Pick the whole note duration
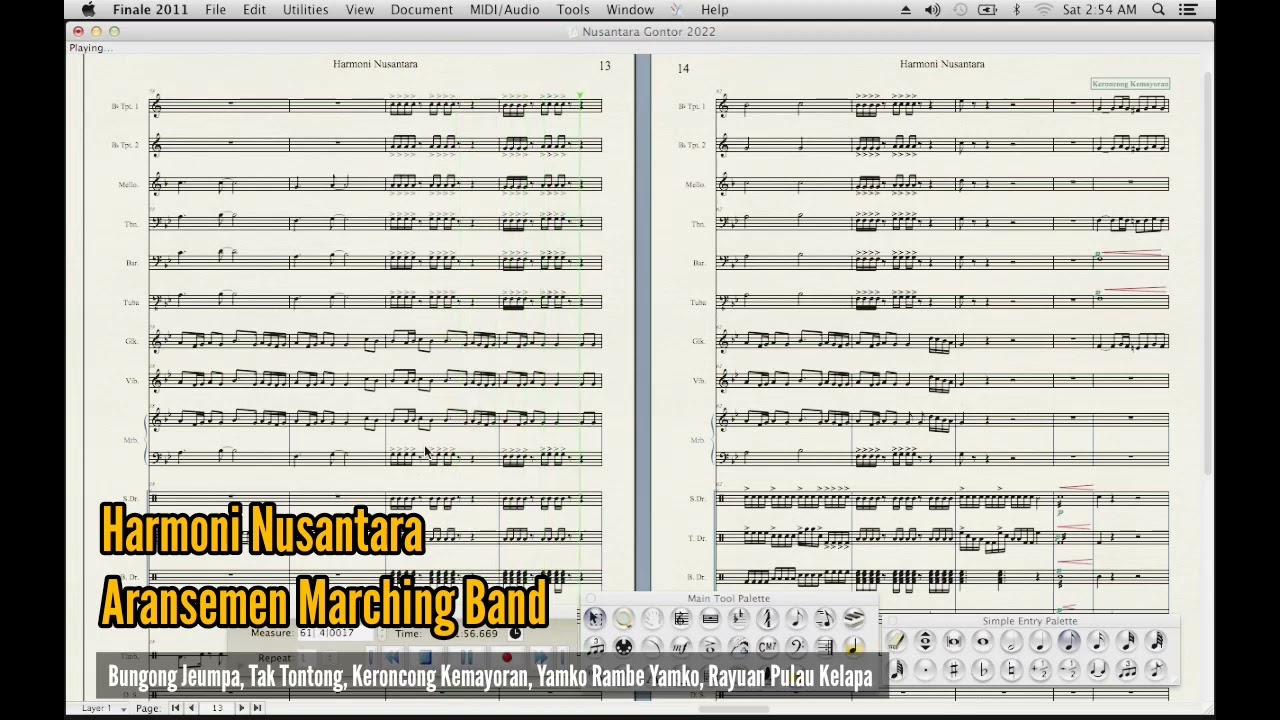Image resolution: width=1280 pixels, height=720 pixels. click(x=982, y=641)
